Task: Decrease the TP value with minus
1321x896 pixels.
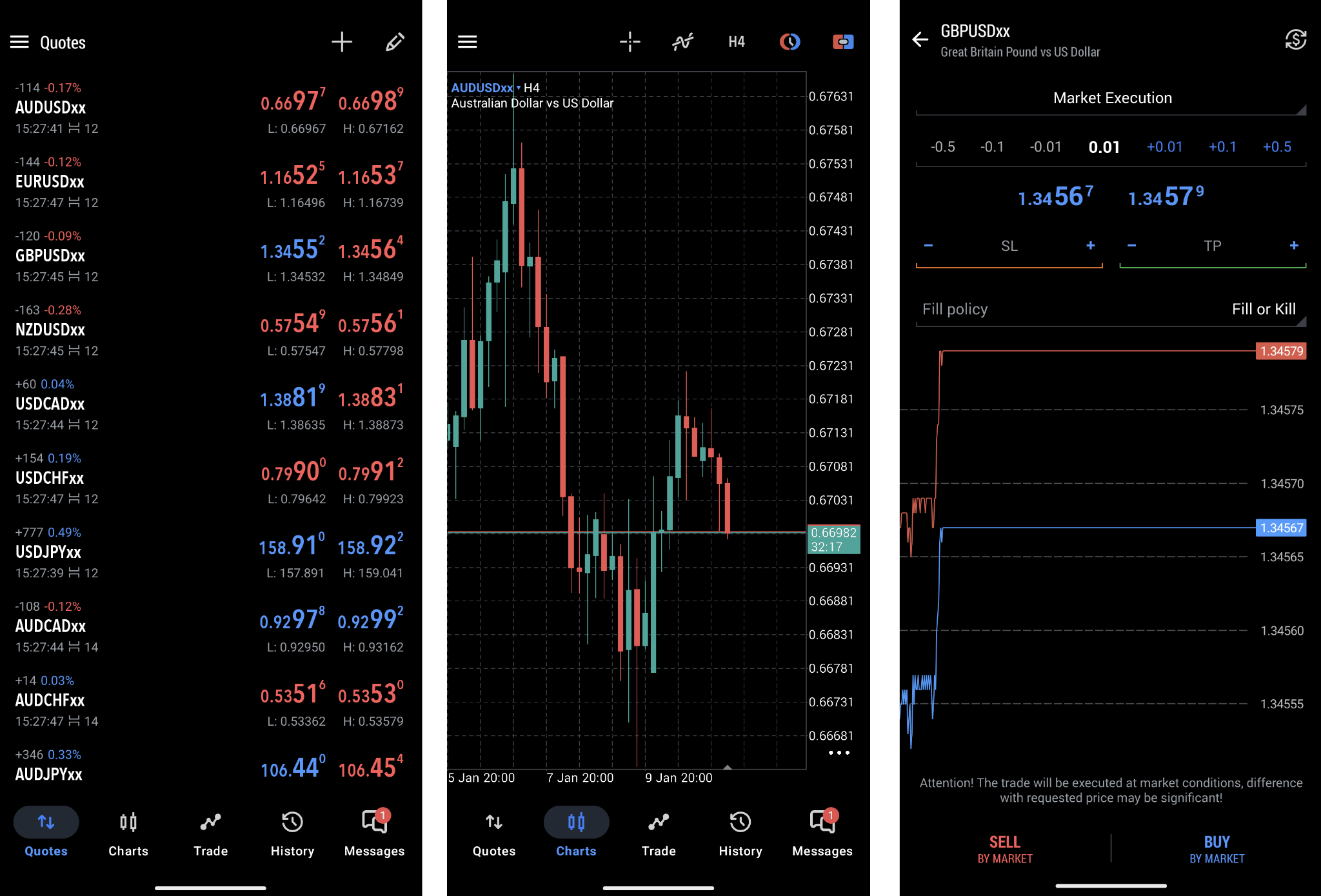Action: click(1131, 246)
